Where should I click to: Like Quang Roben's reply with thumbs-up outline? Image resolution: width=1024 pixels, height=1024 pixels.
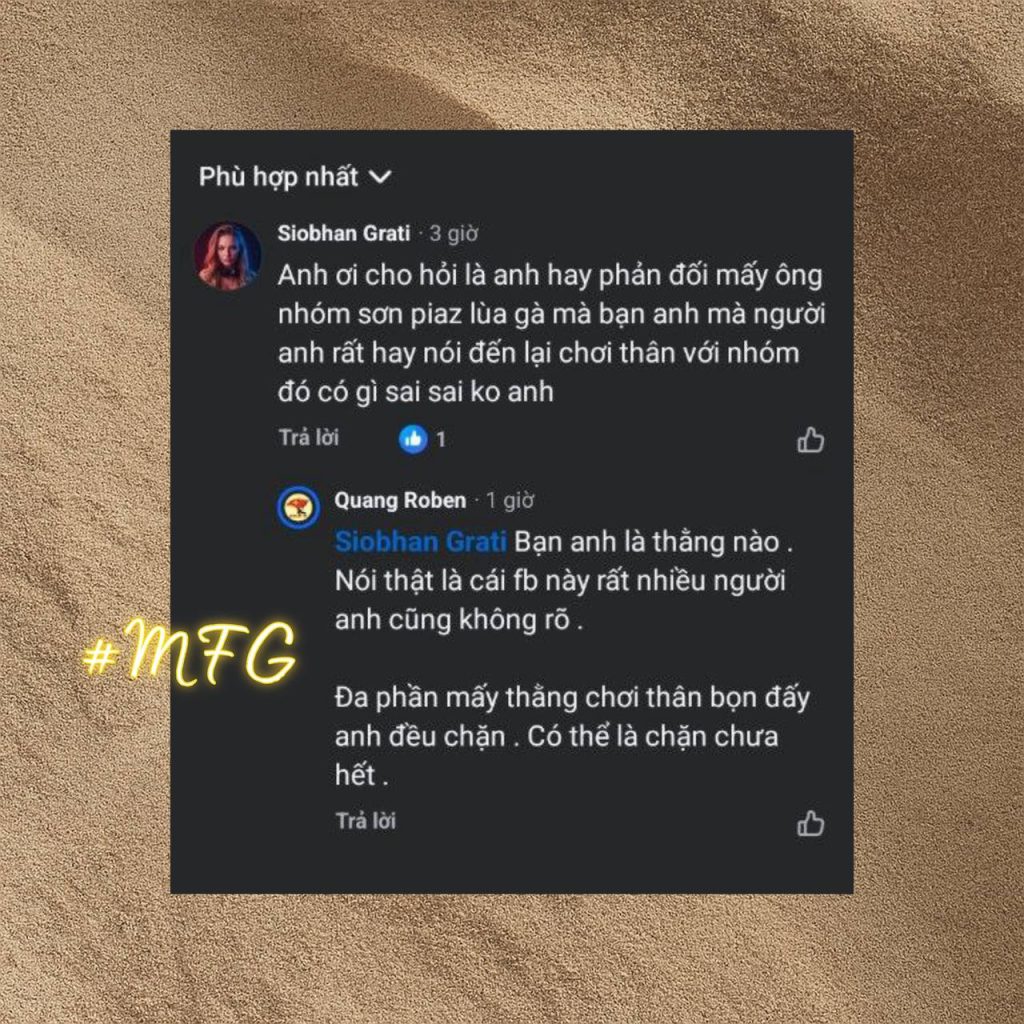coord(810,824)
